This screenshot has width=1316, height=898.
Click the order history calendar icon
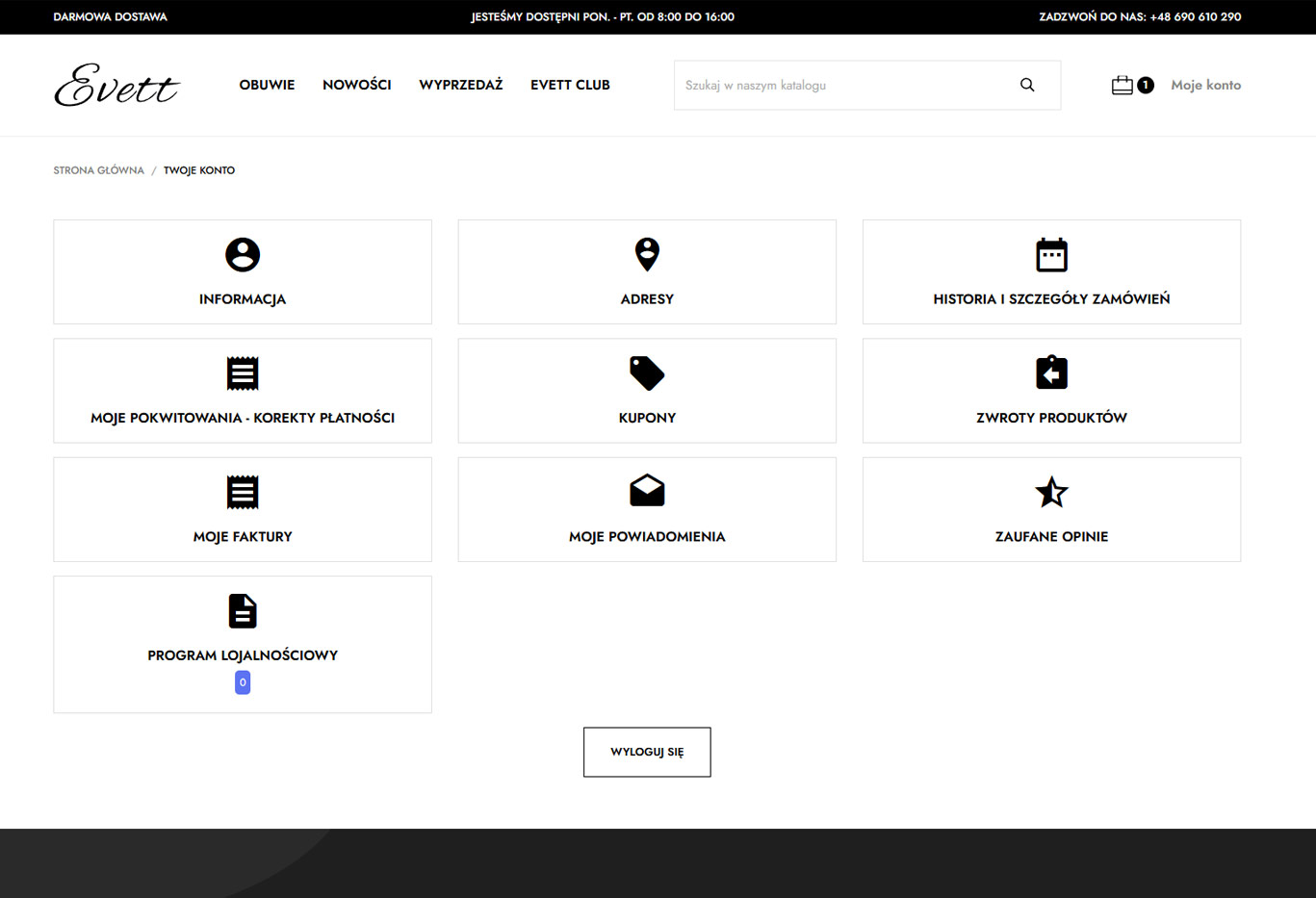click(1051, 255)
